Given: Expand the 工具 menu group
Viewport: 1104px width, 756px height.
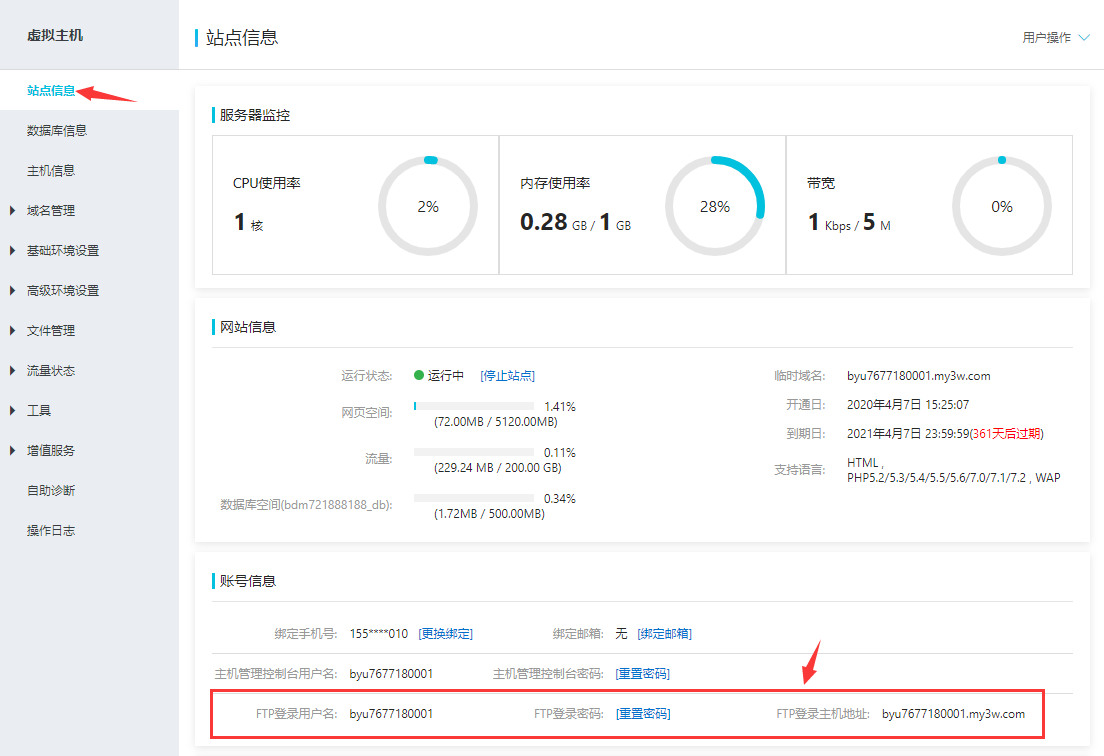Looking at the screenshot, I should click(39, 411).
